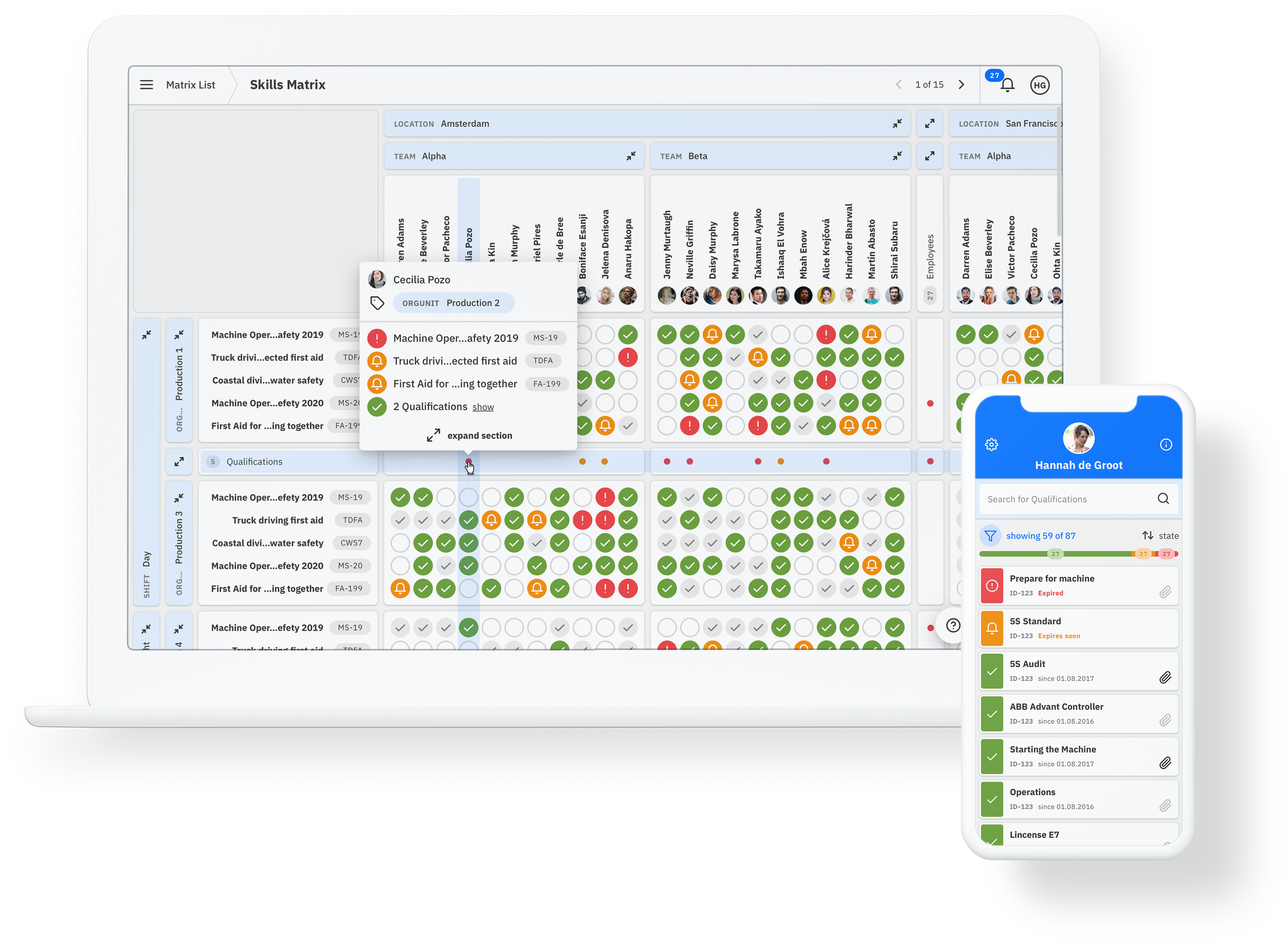The image size is (1288, 943).
Task: Open the Lincense E7 card
Action: pos(1078,835)
